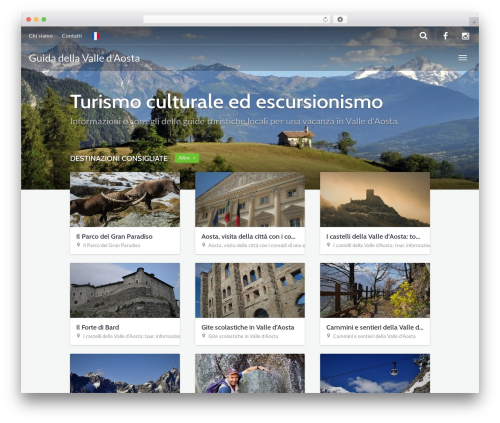Image resolution: width=500 pixels, height=423 pixels.
Task: Click the snowy mountain peaks photo
Action: 125,373
